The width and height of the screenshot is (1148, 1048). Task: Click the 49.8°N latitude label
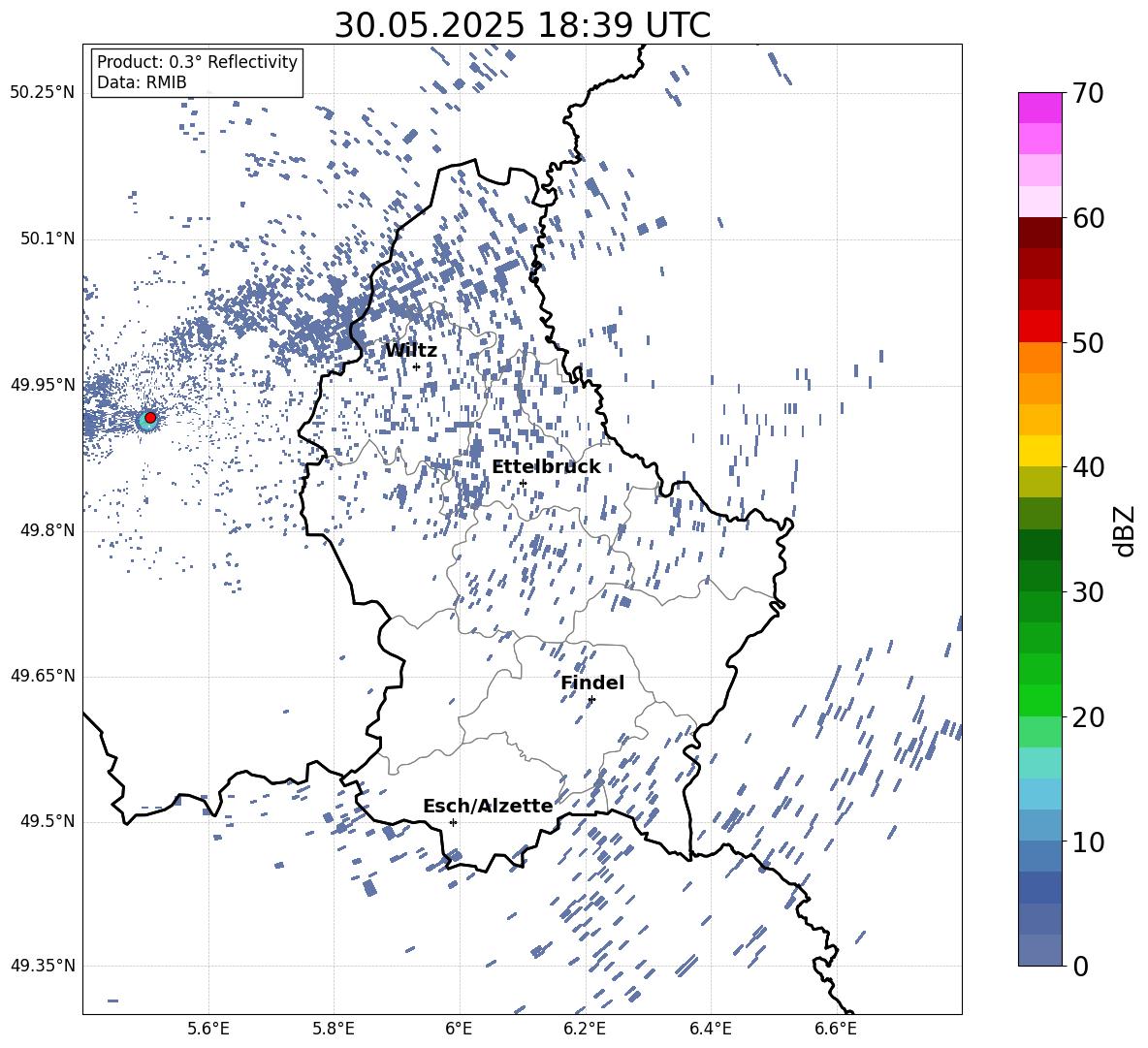point(48,530)
